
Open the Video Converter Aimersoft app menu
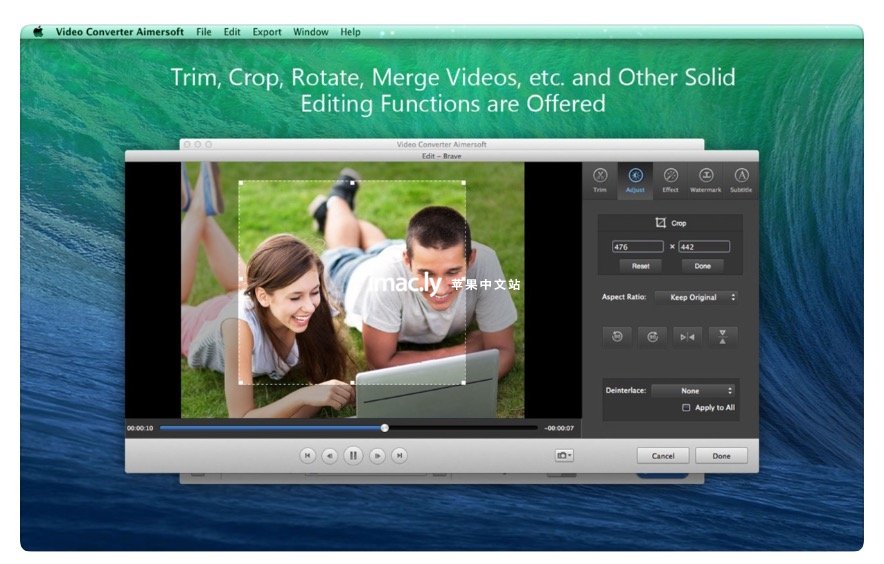pos(120,32)
